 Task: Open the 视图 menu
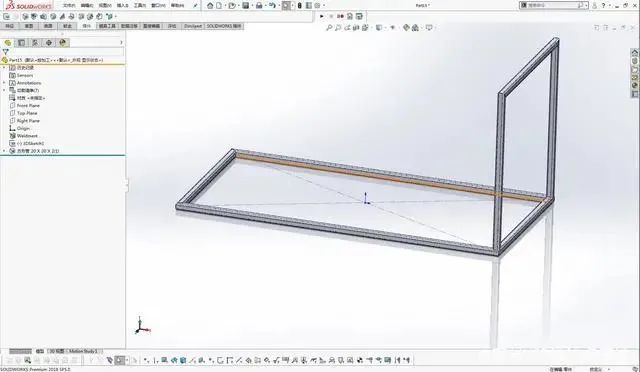click(105, 6)
